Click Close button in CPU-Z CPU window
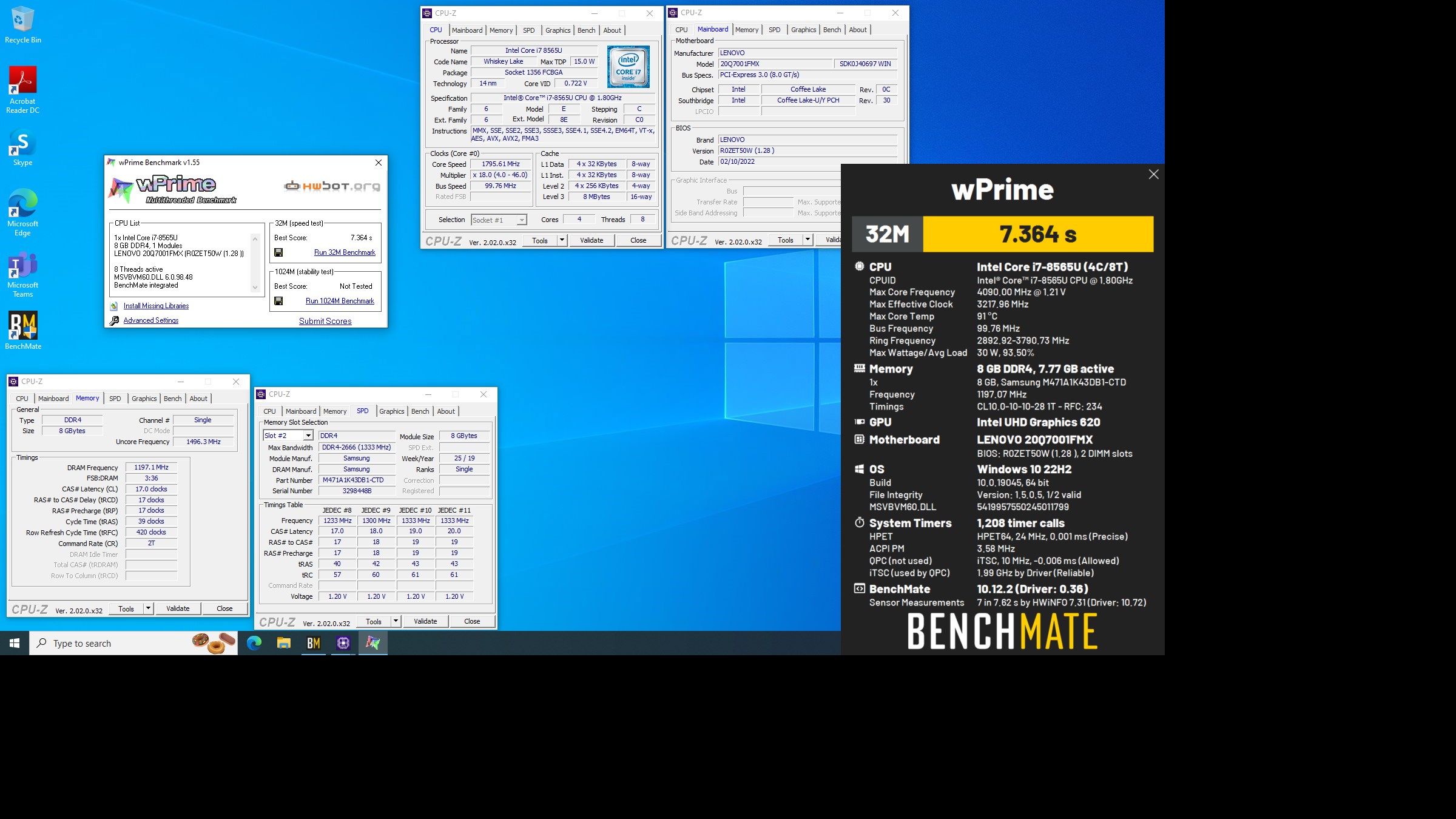Screen dimensions: 1456x819 click(638, 240)
